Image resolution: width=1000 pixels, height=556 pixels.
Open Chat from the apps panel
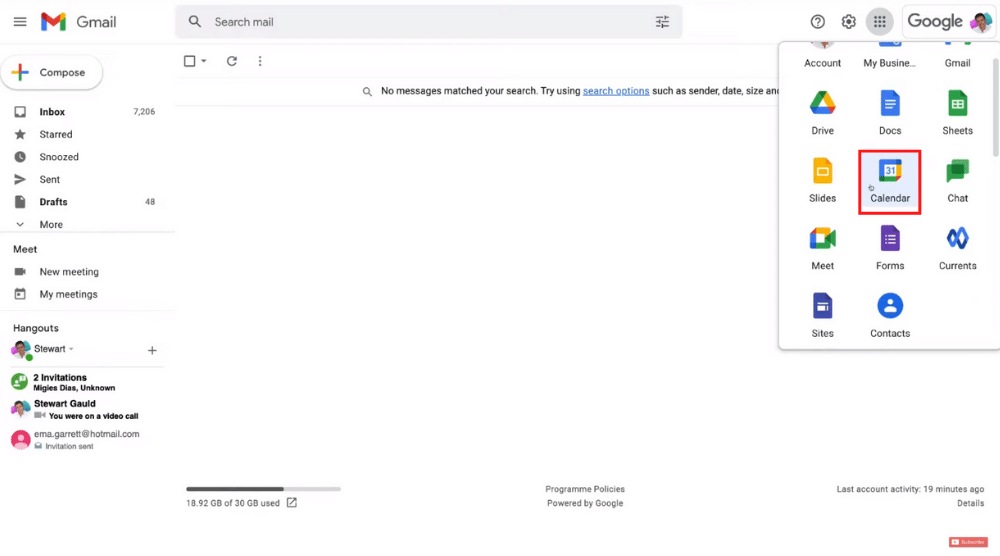point(957,180)
